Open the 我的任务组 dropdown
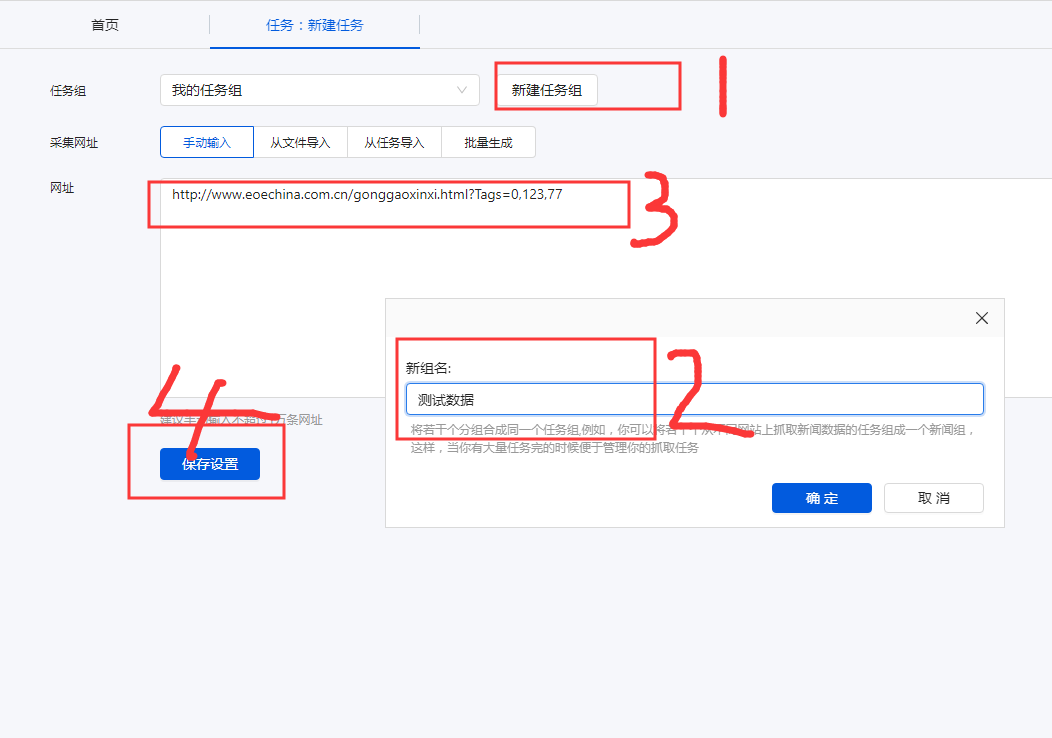The height and width of the screenshot is (738, 1052). click(319, 90)
